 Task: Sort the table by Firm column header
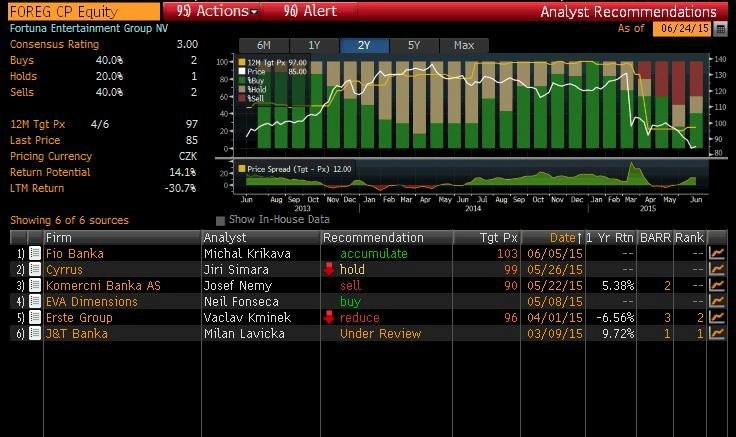pos(122,238)
